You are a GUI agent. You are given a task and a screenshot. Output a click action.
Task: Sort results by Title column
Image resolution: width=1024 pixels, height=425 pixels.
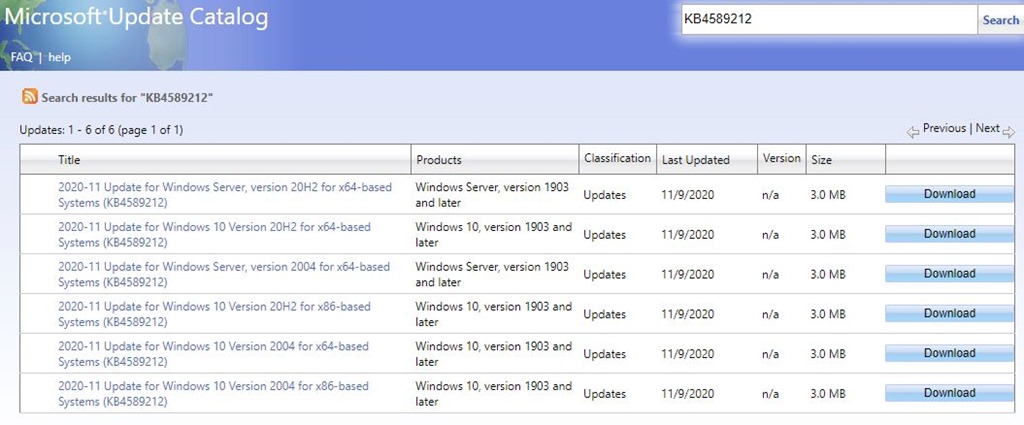coord(69,160)
